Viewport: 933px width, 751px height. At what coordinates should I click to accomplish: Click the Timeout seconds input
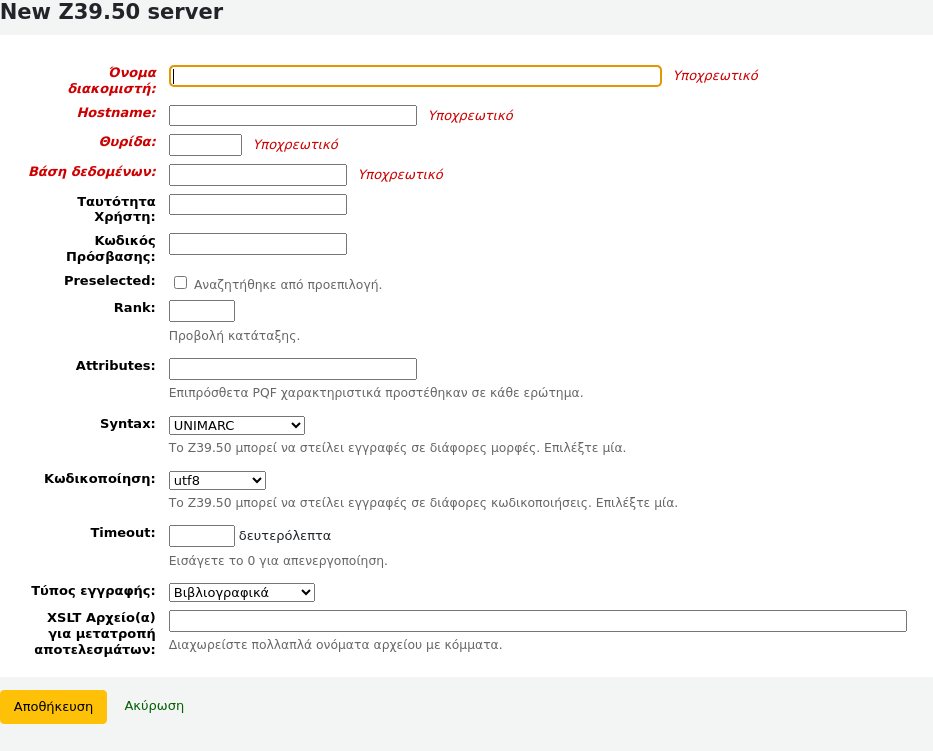pos(201,536)
